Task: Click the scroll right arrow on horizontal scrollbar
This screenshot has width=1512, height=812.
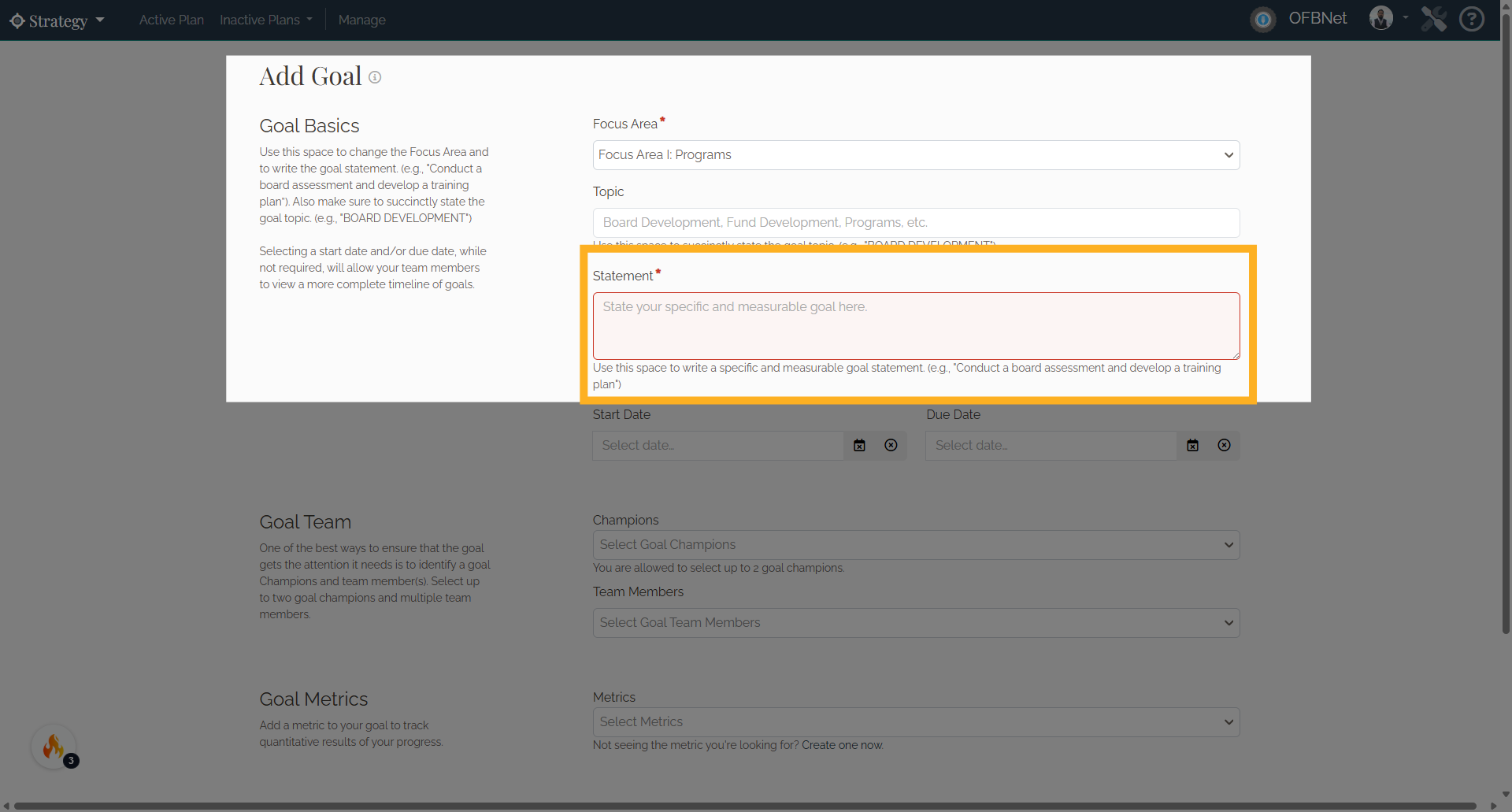Action: 1494,806
